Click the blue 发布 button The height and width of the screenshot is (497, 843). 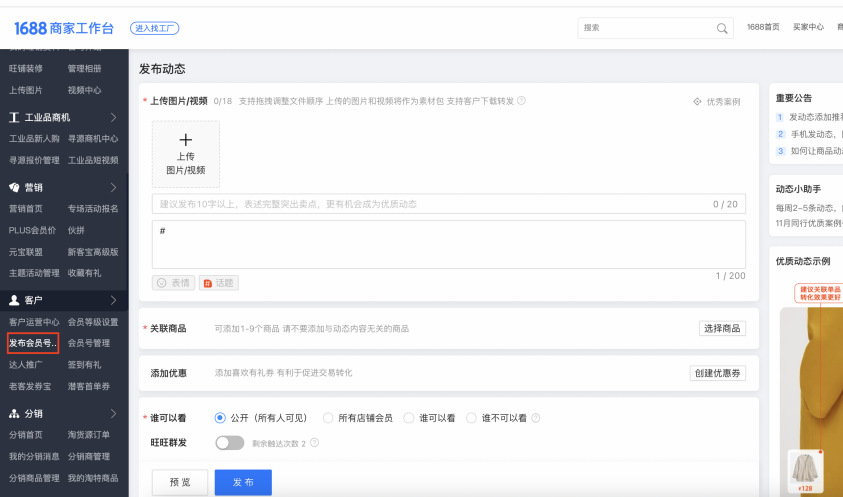point(243,482)
